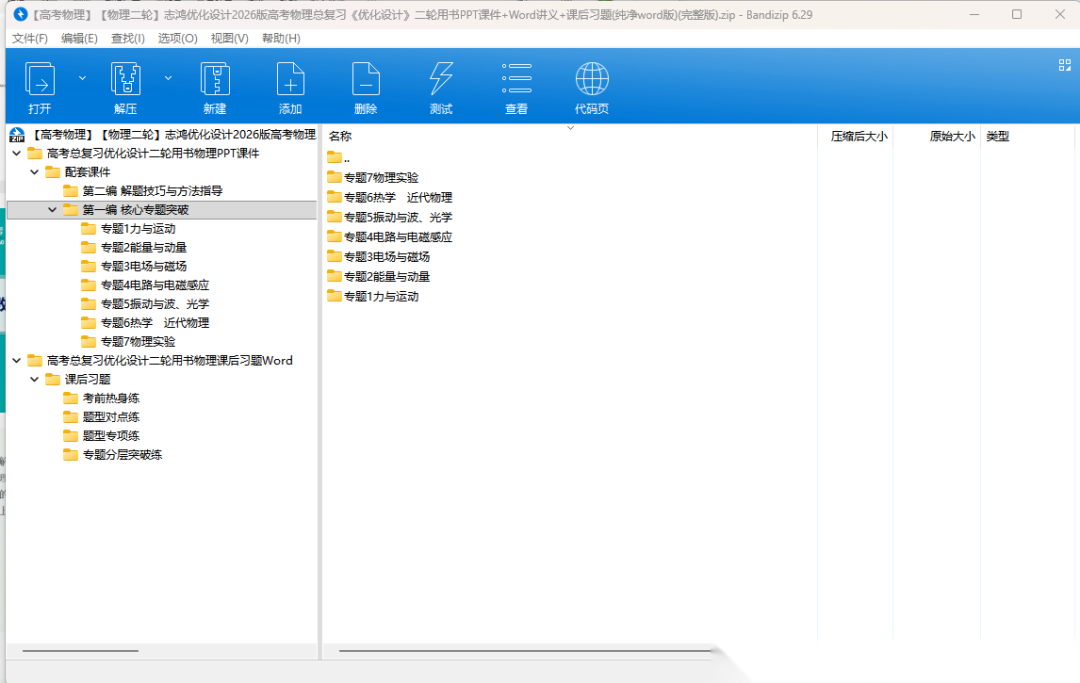Open the dropdown arrow next to 解压
Image resolution: width=1080 pixels, height=683 pixels.
(x=168, y=77)
